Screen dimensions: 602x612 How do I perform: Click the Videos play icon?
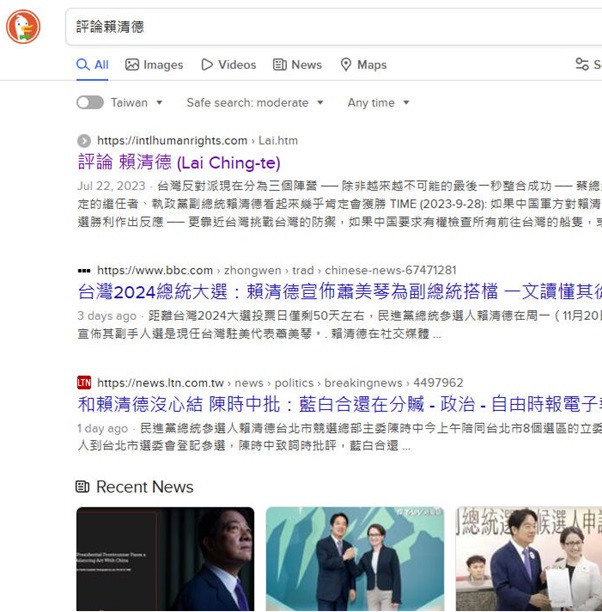(x=207, y=64)
